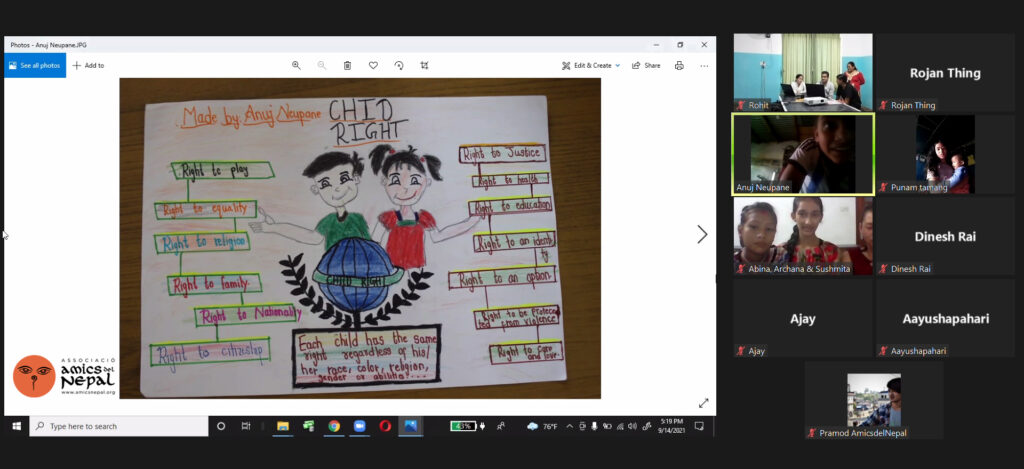Screen dimensions: 1024x469
Task: Click the microphone tray icon
Action: click(x=594, y=426)
